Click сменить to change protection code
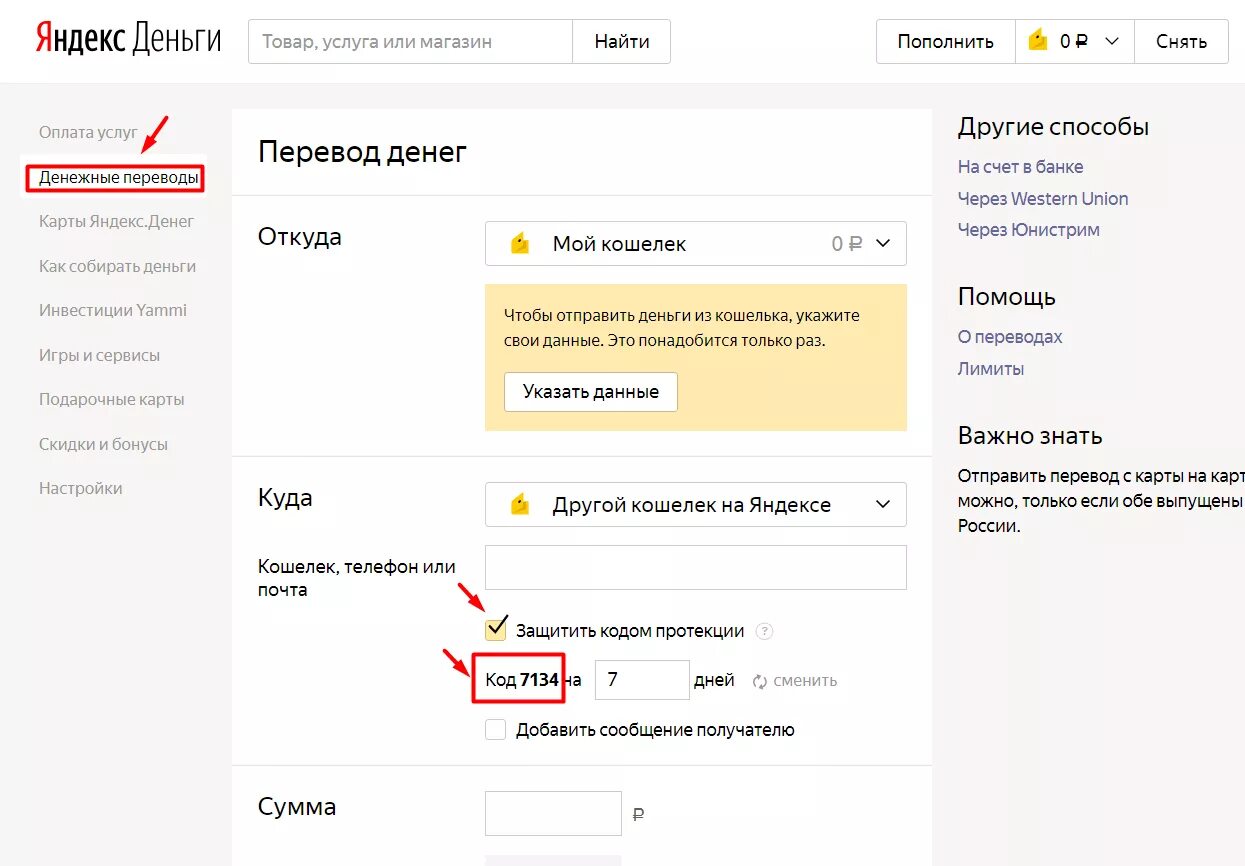 [805, 681]
